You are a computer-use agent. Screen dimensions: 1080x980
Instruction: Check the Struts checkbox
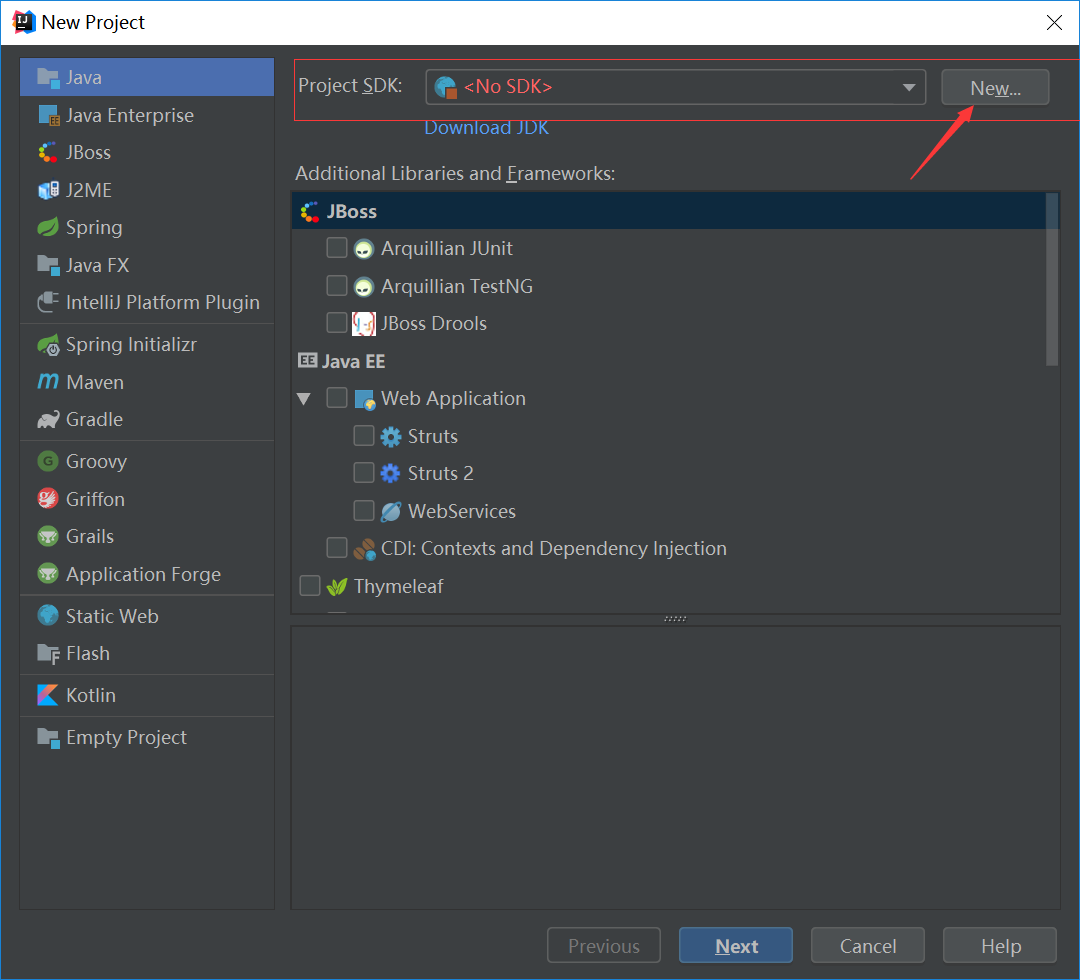click(364, 435)
